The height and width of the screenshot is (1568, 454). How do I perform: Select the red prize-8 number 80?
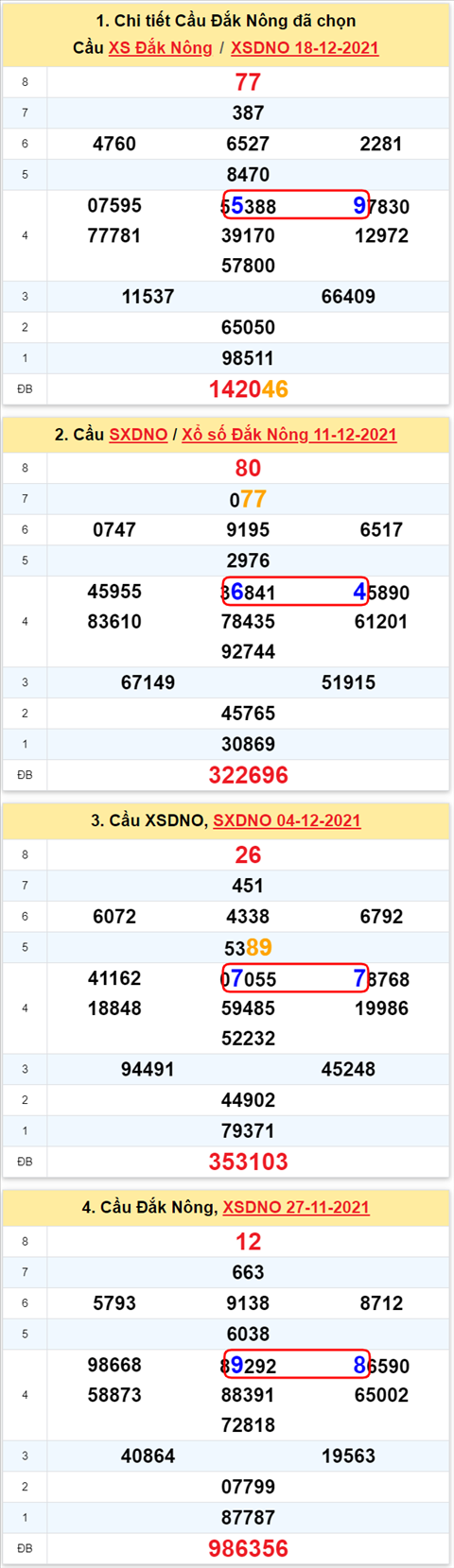pos(248,468)
